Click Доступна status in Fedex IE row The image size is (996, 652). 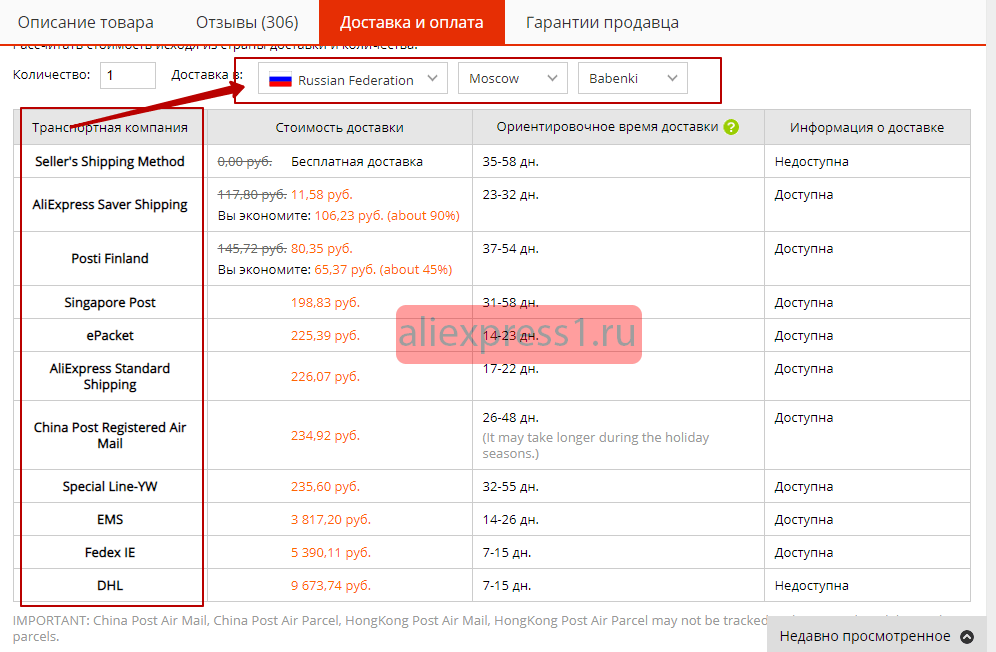coord(804,553)
